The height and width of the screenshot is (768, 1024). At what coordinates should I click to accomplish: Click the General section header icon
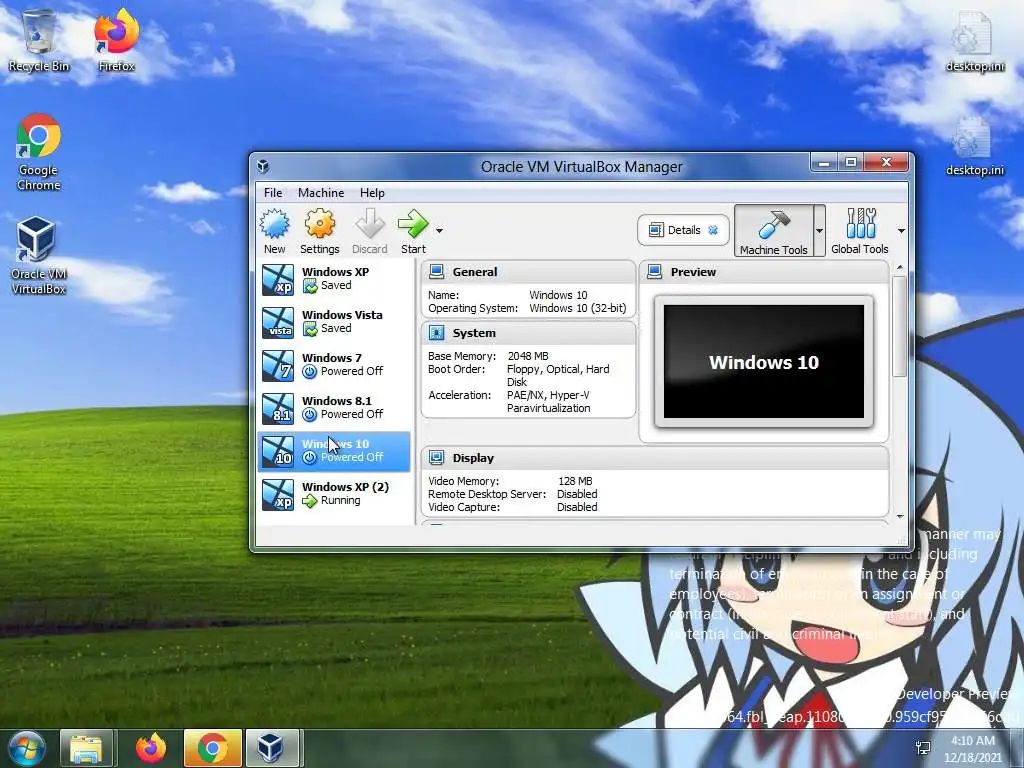437,272
